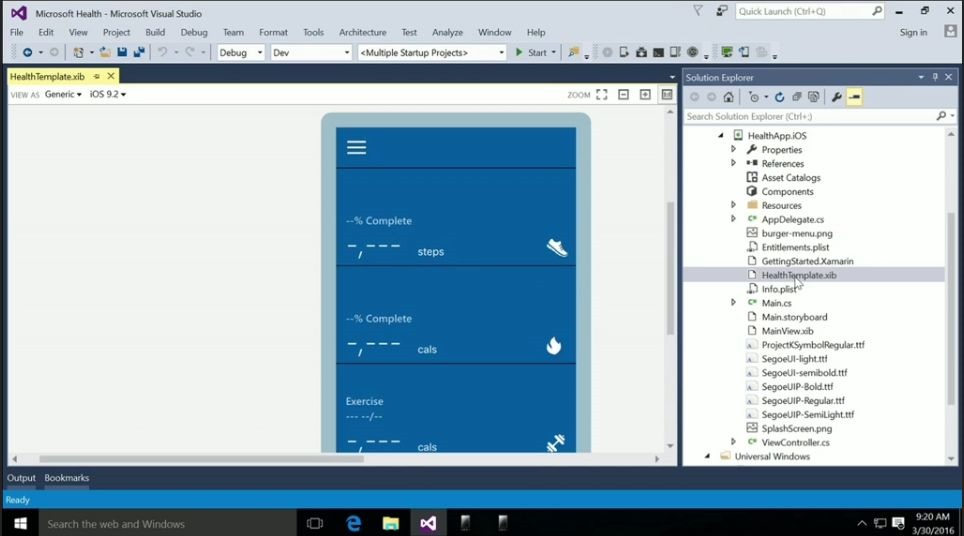Click the zoom-to-fit icon in designer
964x536 pixels.
(601, 95)
